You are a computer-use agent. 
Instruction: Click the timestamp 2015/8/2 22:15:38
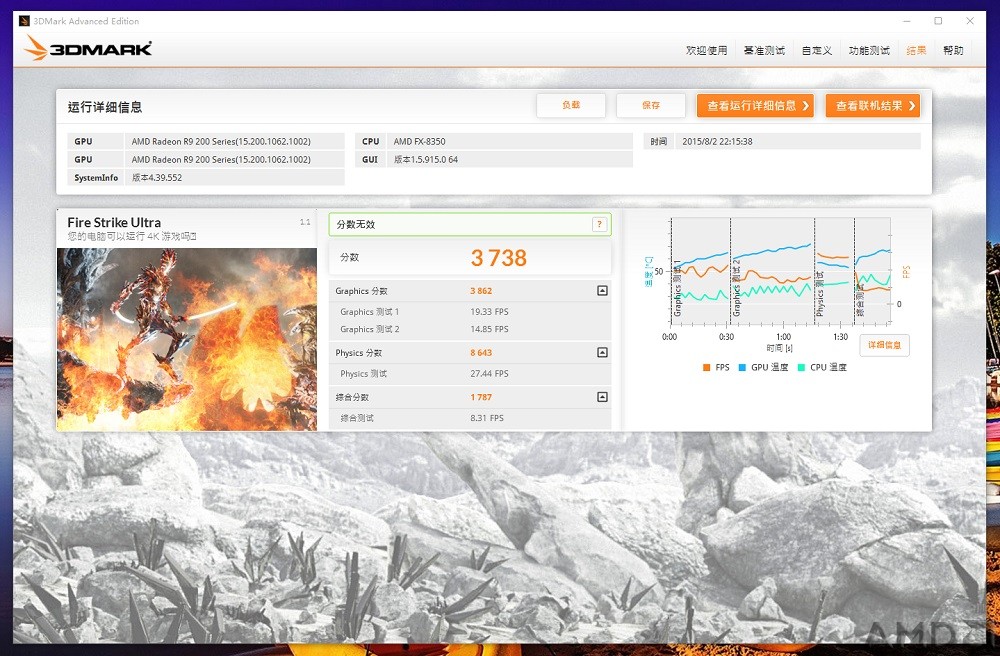(x=717, y=142)
